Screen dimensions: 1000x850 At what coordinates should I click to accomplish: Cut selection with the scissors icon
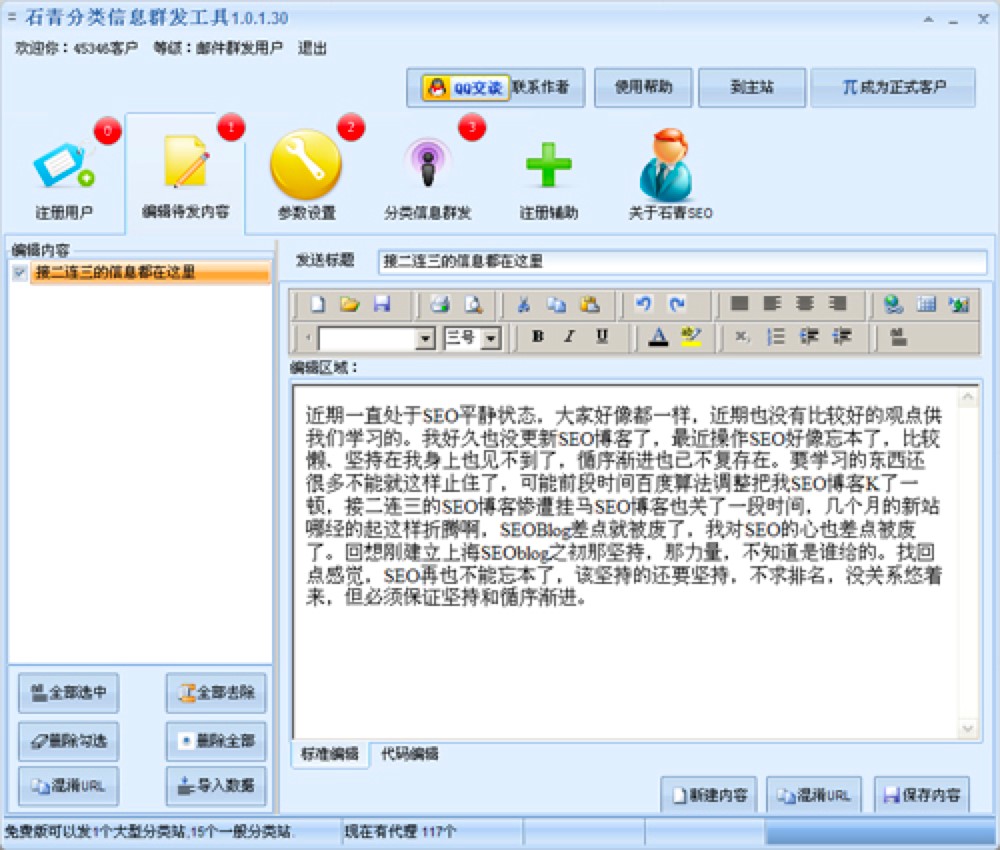click(524, 305)
